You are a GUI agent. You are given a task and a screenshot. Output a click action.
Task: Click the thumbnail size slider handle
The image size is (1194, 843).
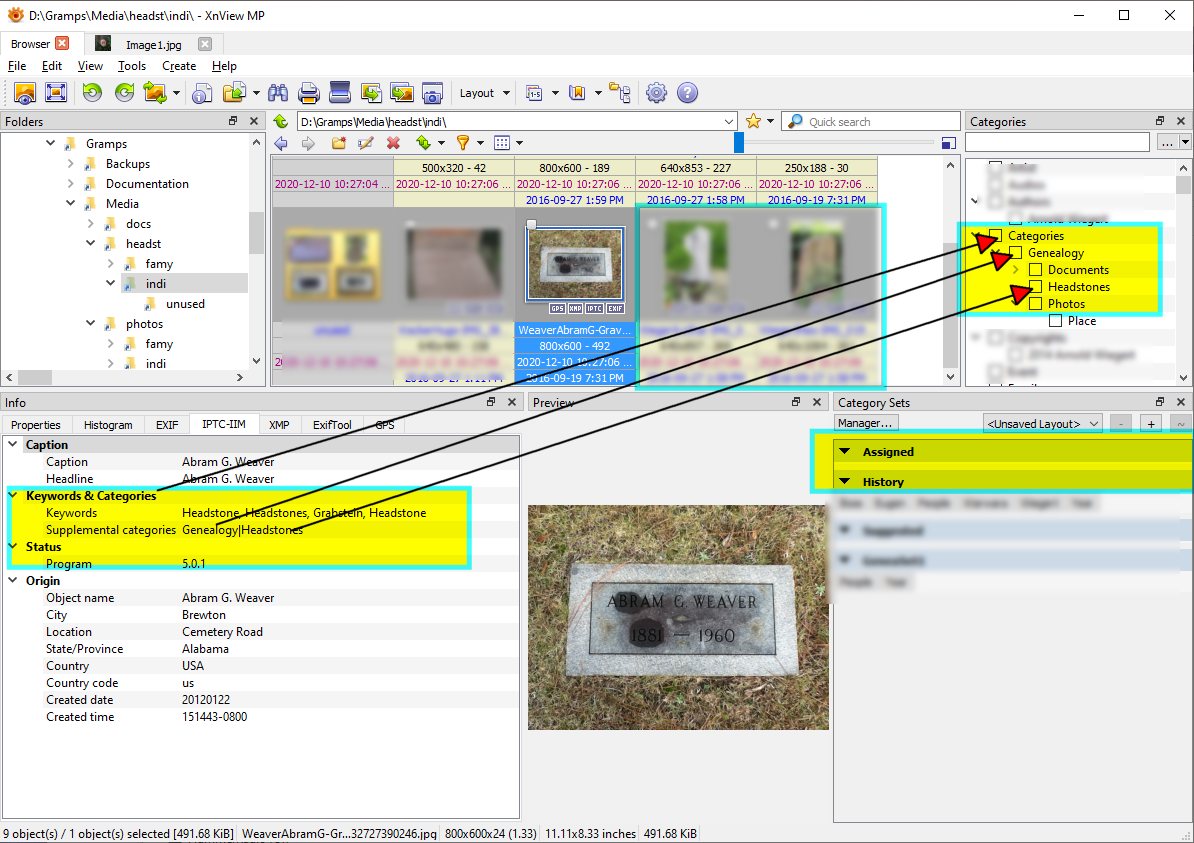tap(739, 143)
